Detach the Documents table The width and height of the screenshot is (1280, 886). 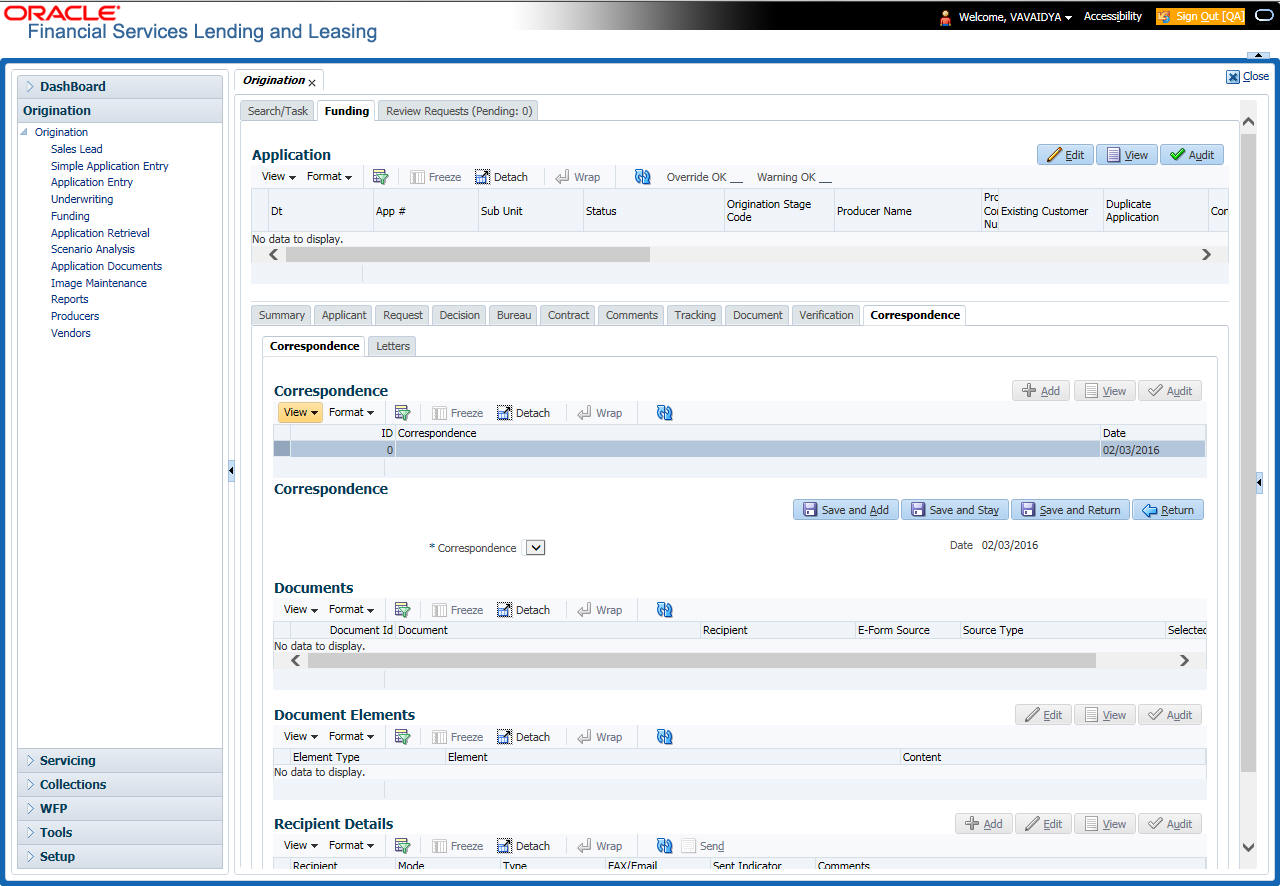523,610
